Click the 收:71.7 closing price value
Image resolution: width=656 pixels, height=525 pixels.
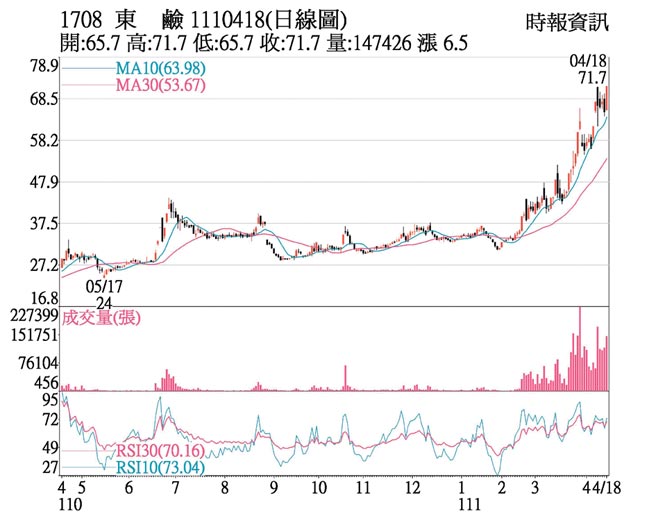point(306,44)
